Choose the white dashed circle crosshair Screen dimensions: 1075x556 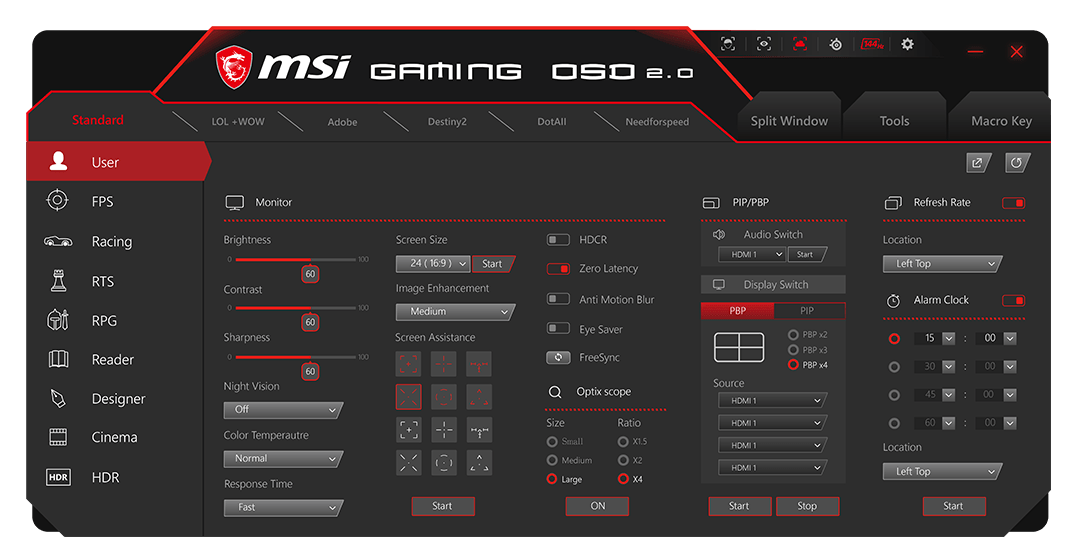443,462
